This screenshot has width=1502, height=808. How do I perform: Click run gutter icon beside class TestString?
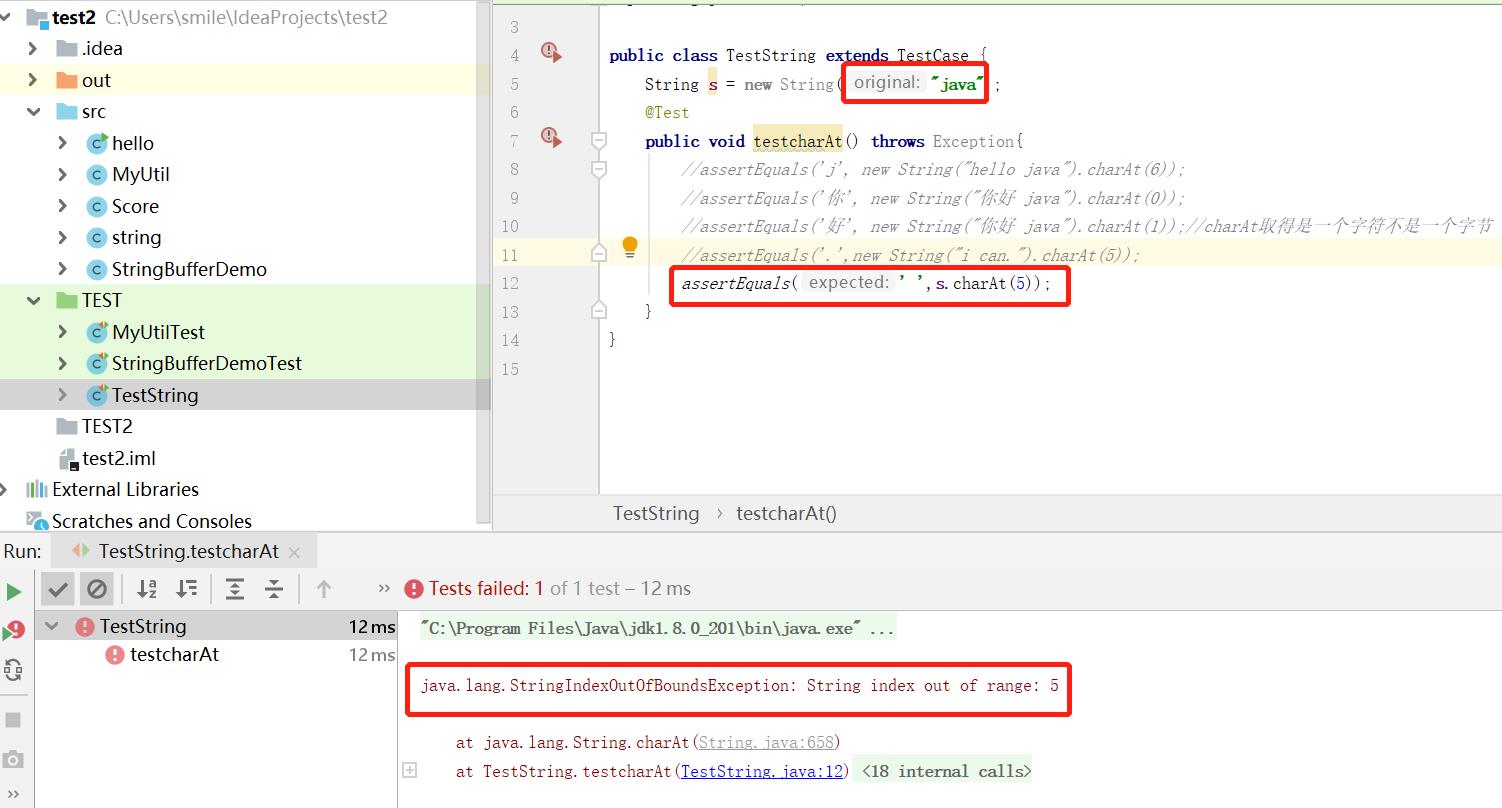coord(551,51)
